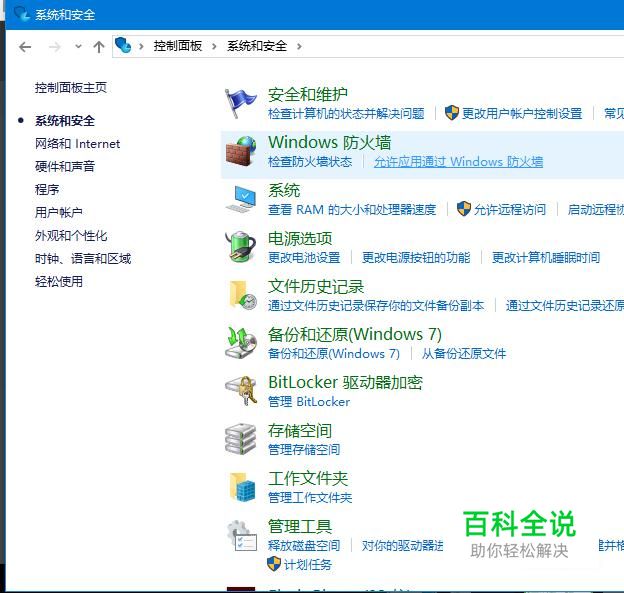Open 控制面板主页 in the sidebar
This screenshot has width=624, height=593.
pyautogui.click(x=71, y=88)
